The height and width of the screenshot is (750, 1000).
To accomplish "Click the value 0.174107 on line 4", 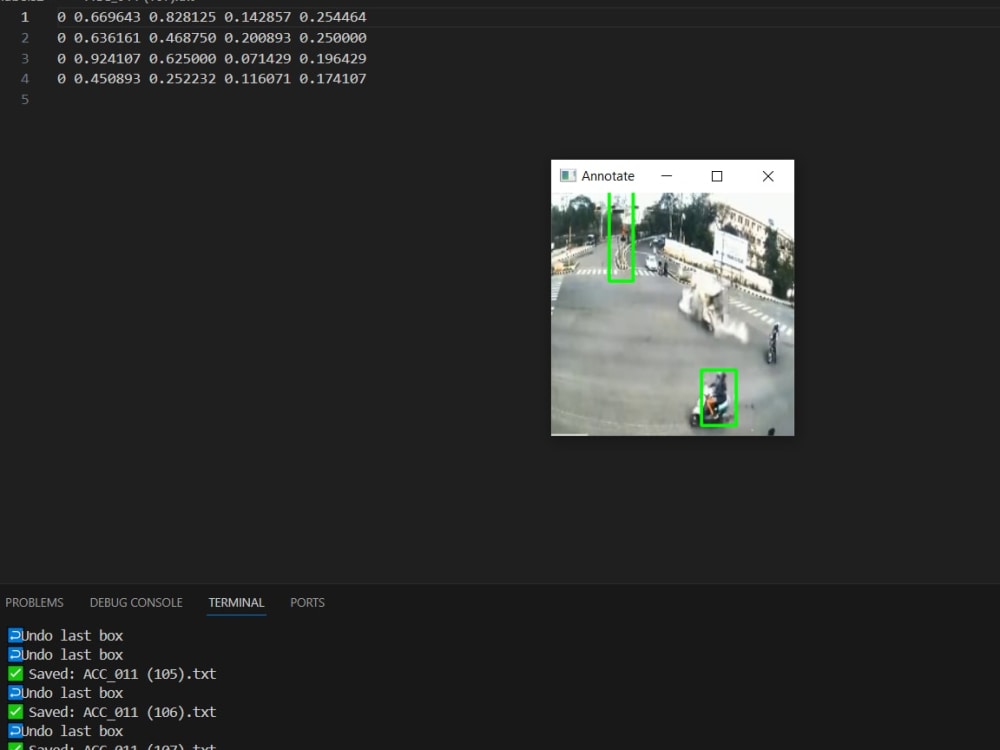I will click(x=333, y=79).
